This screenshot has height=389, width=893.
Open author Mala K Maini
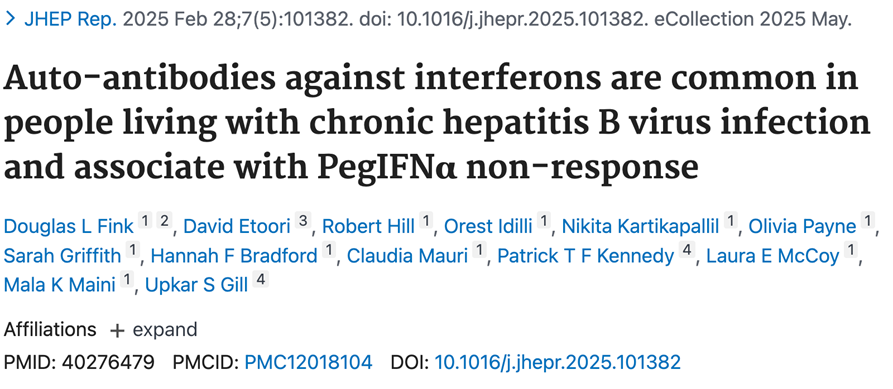(x=59, y=284)
